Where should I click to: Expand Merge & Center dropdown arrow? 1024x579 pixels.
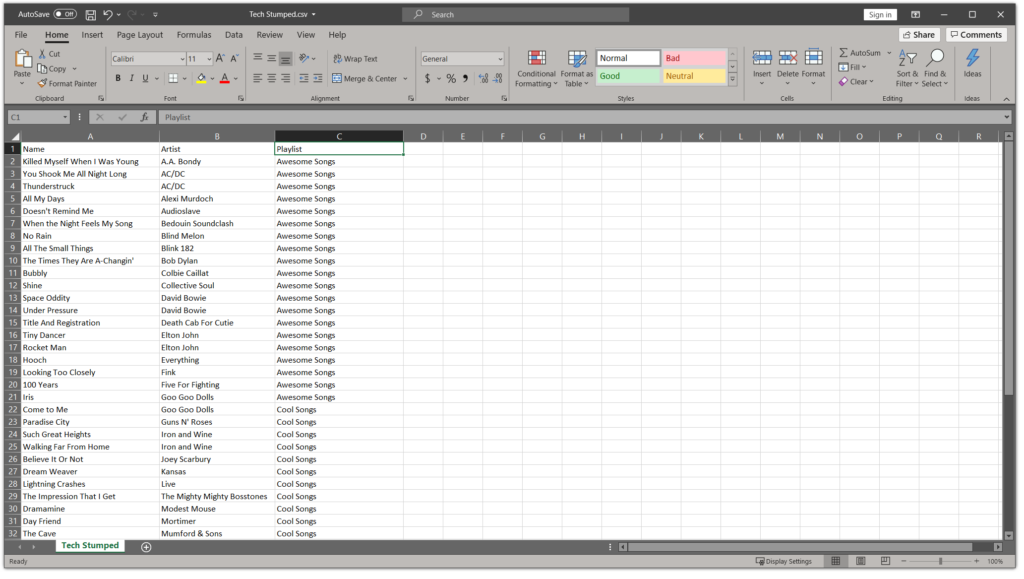(406, 79)
